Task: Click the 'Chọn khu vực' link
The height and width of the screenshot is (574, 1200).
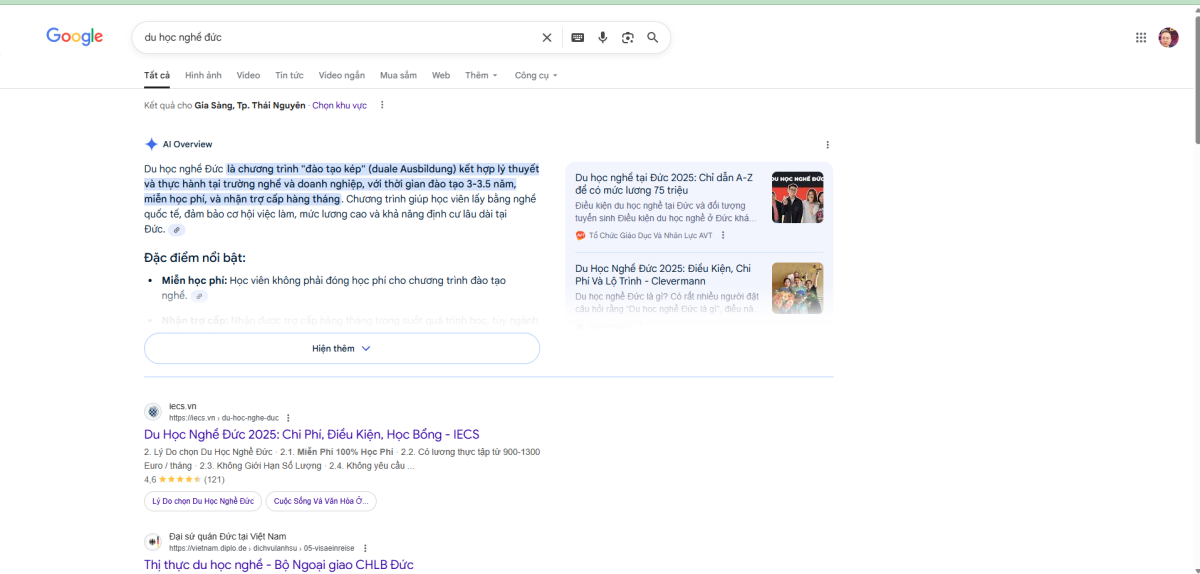Action: [x=339, y=105]
